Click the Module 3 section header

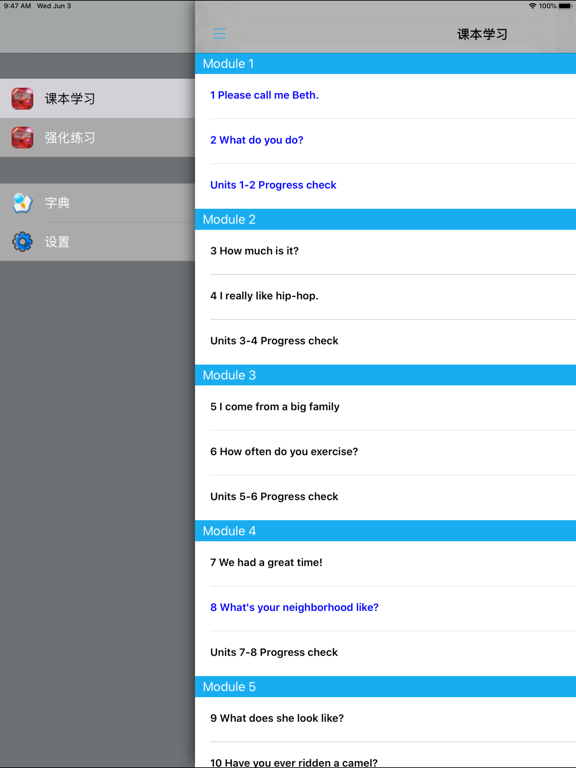point(385,375)
